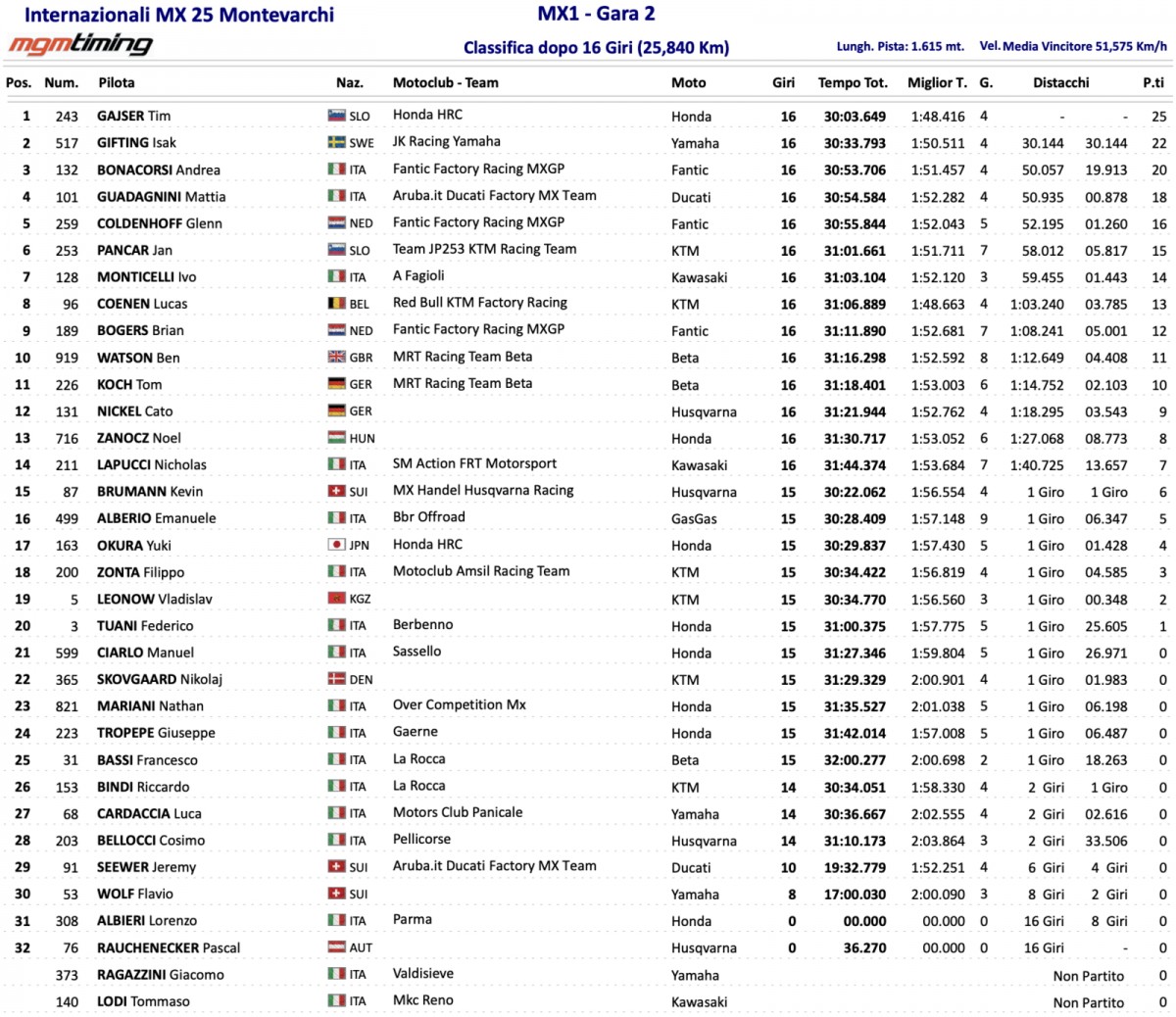The height and width of the screenshot is (1017, 1176).
Task: Click Gajser's total time '30:03.649'
Action: (x=855, y=117)
